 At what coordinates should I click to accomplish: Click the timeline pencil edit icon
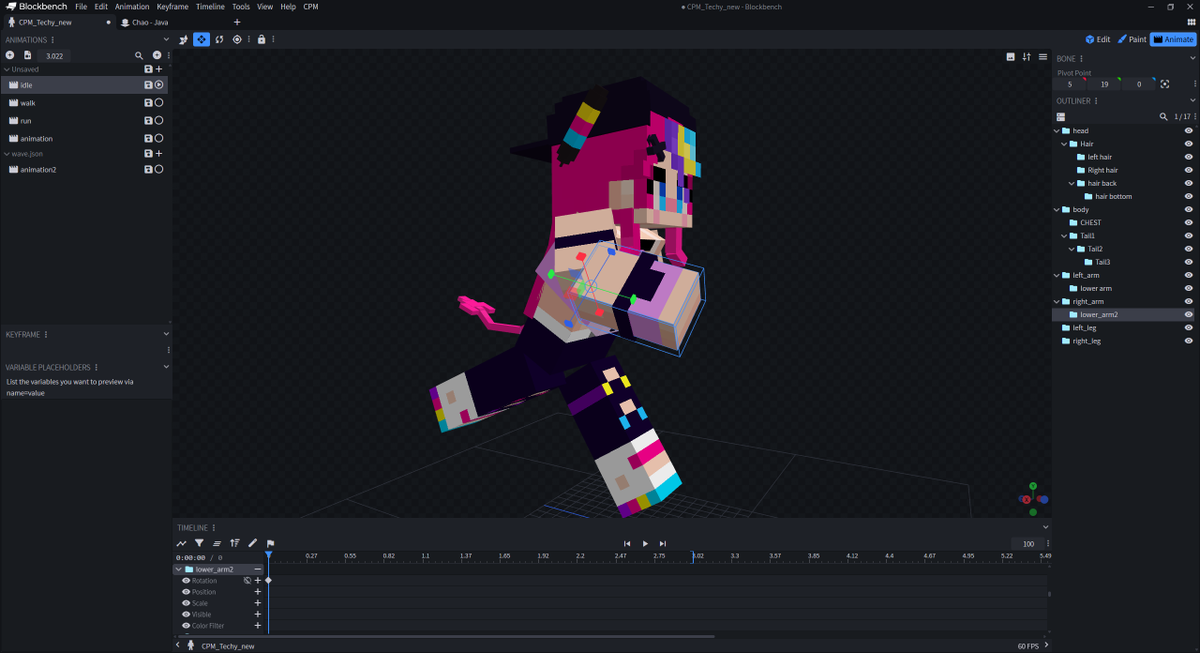(x=253, y=543)
